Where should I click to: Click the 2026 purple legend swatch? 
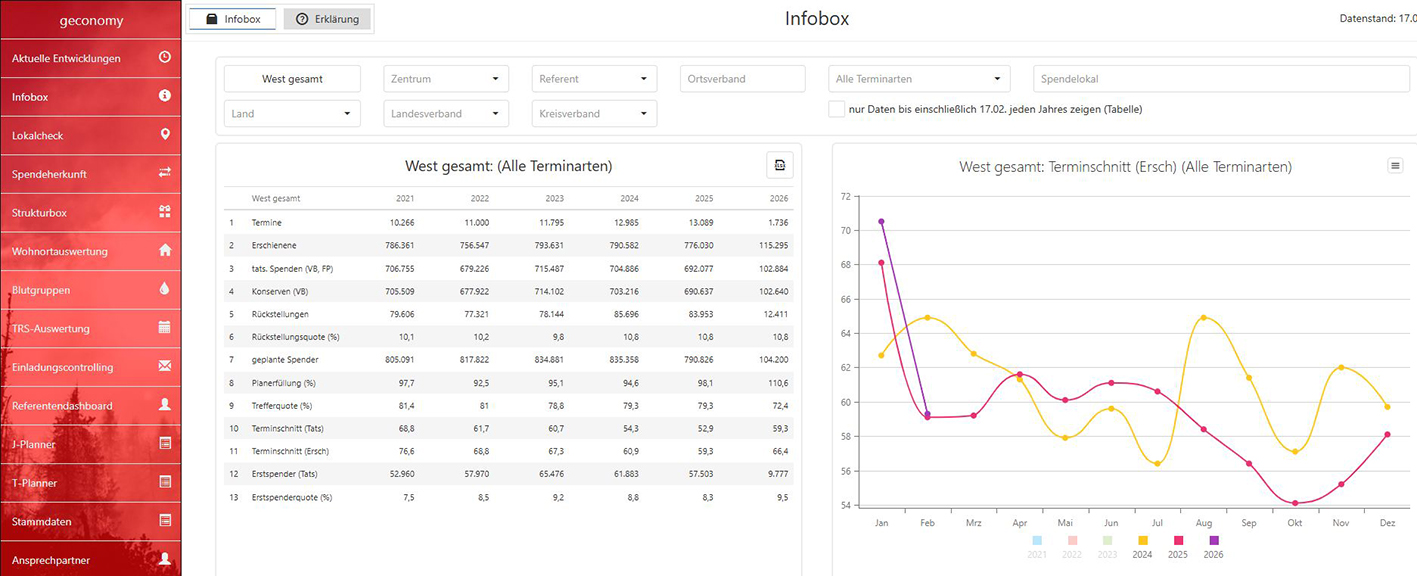(1213, 541)
